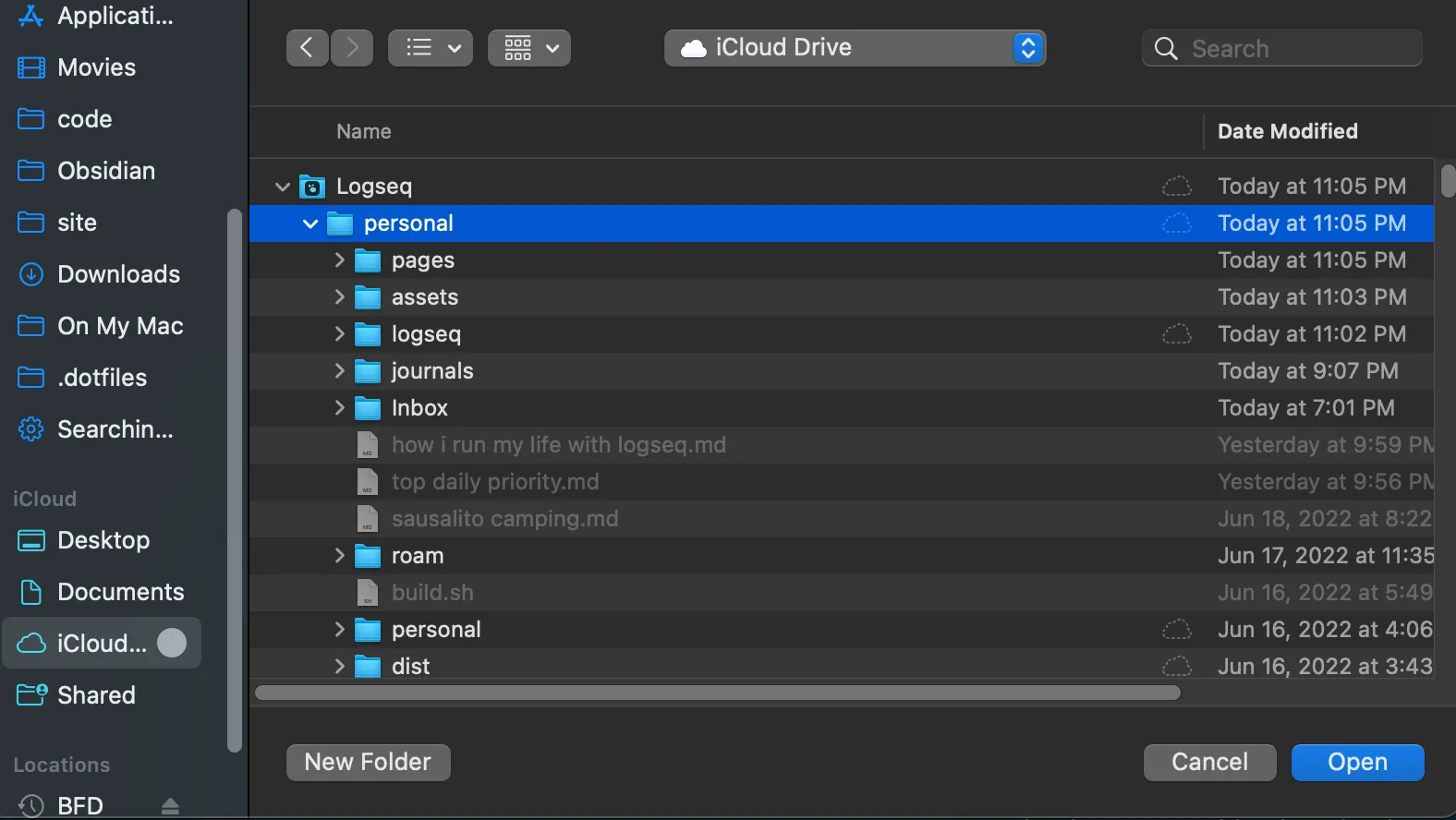Viewport: 1456px width, 820px height.
Task: Click cloud download icon beside logseq folder
Action: [1176, 334]
